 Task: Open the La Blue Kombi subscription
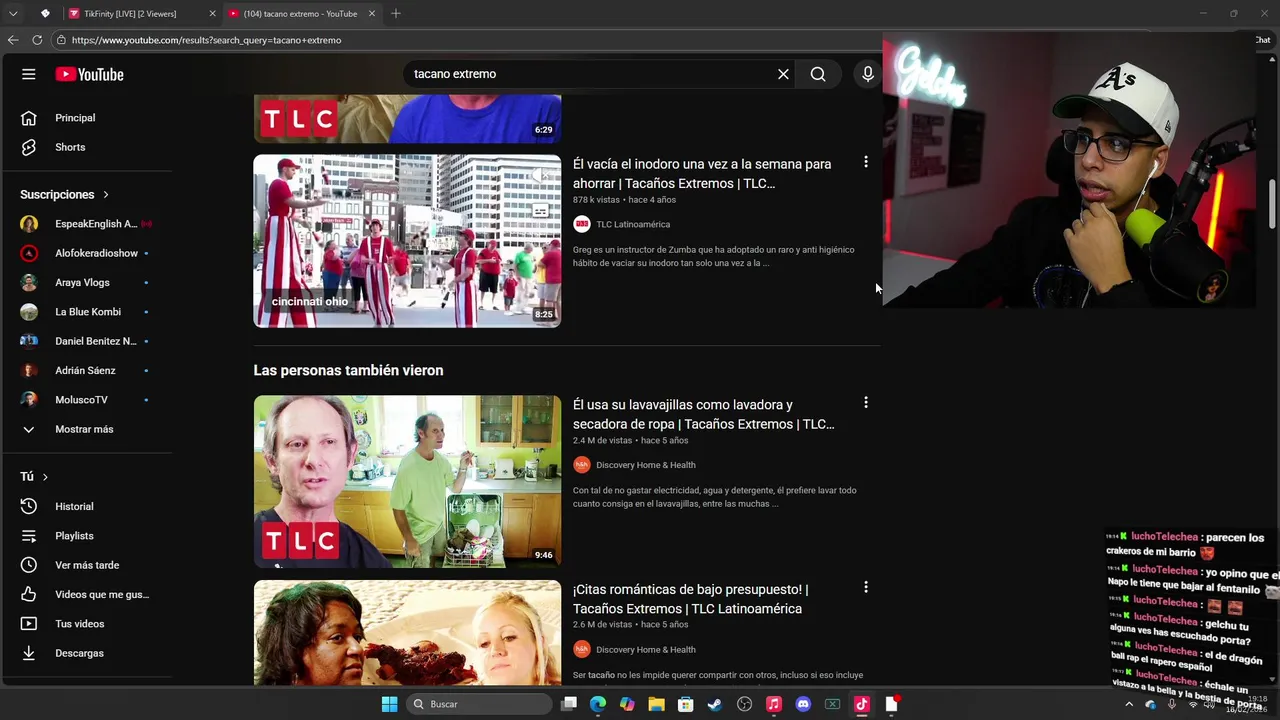tap(87, 312)
